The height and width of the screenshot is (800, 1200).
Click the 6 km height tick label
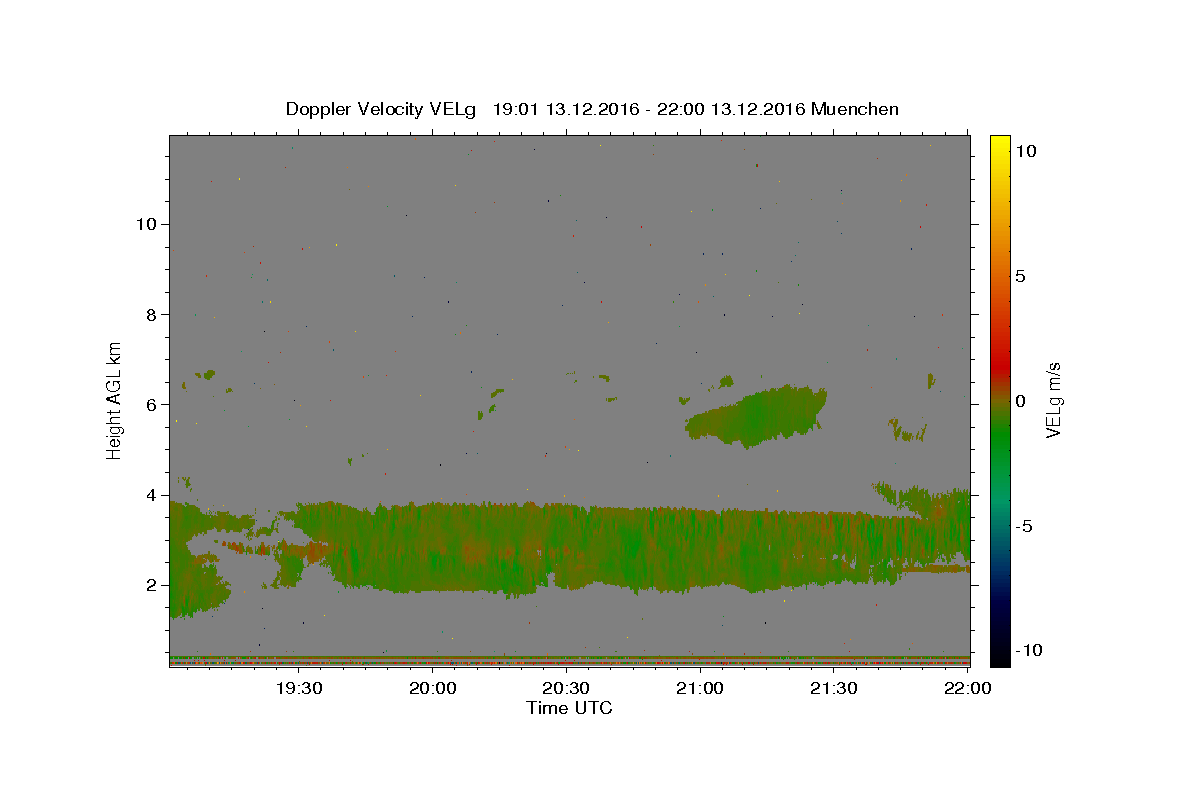pyautogui.click(x=150, y=404)
